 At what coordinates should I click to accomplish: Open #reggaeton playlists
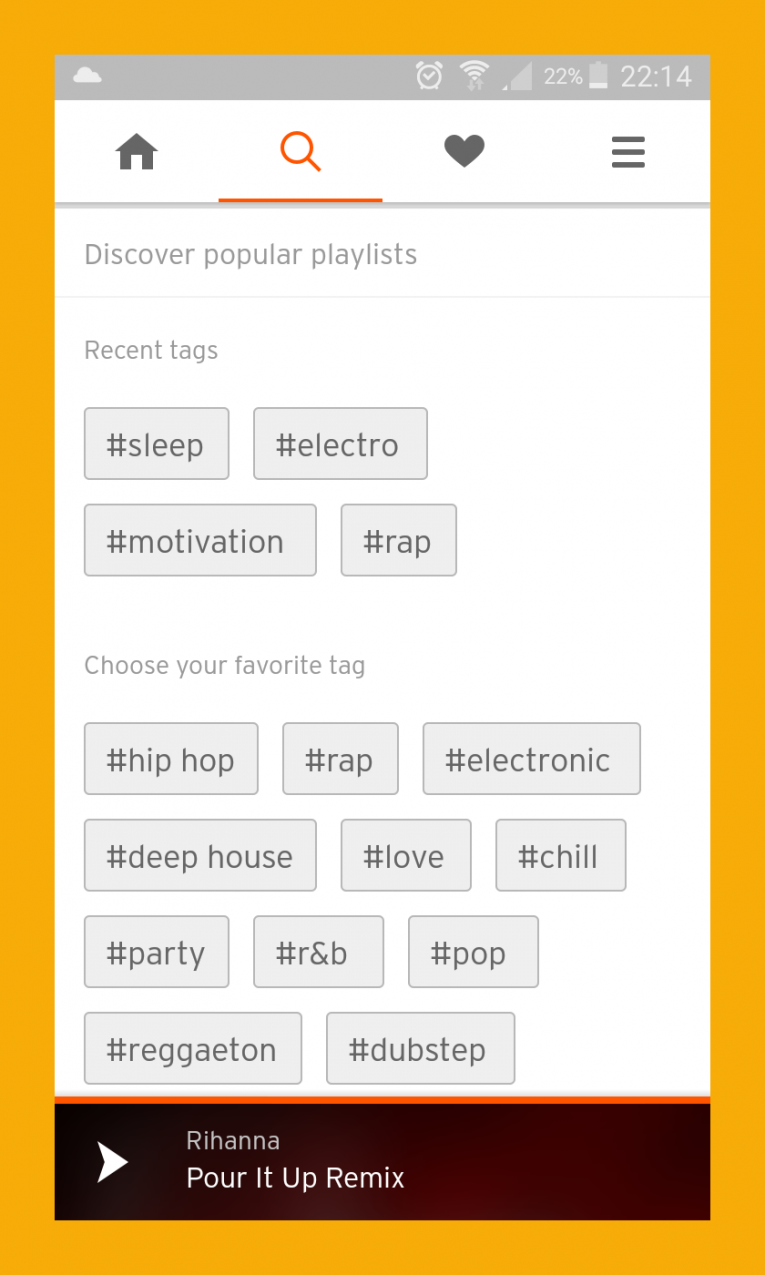coord(192,1048)
